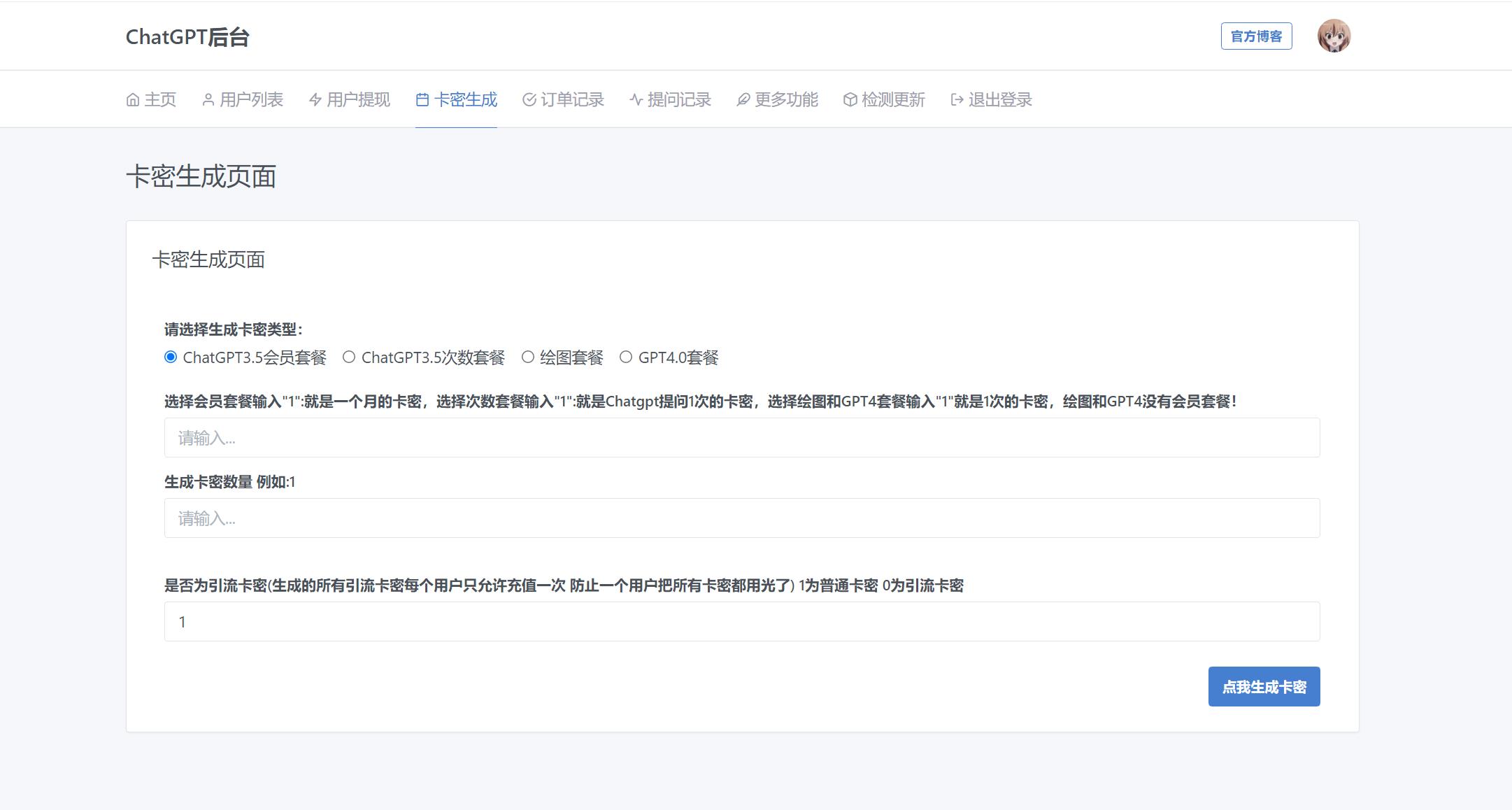Select the ChatGPT3.5会员套餐 radio option
Viewport: 1512px width, 810px height.
[x=171, y=357]
